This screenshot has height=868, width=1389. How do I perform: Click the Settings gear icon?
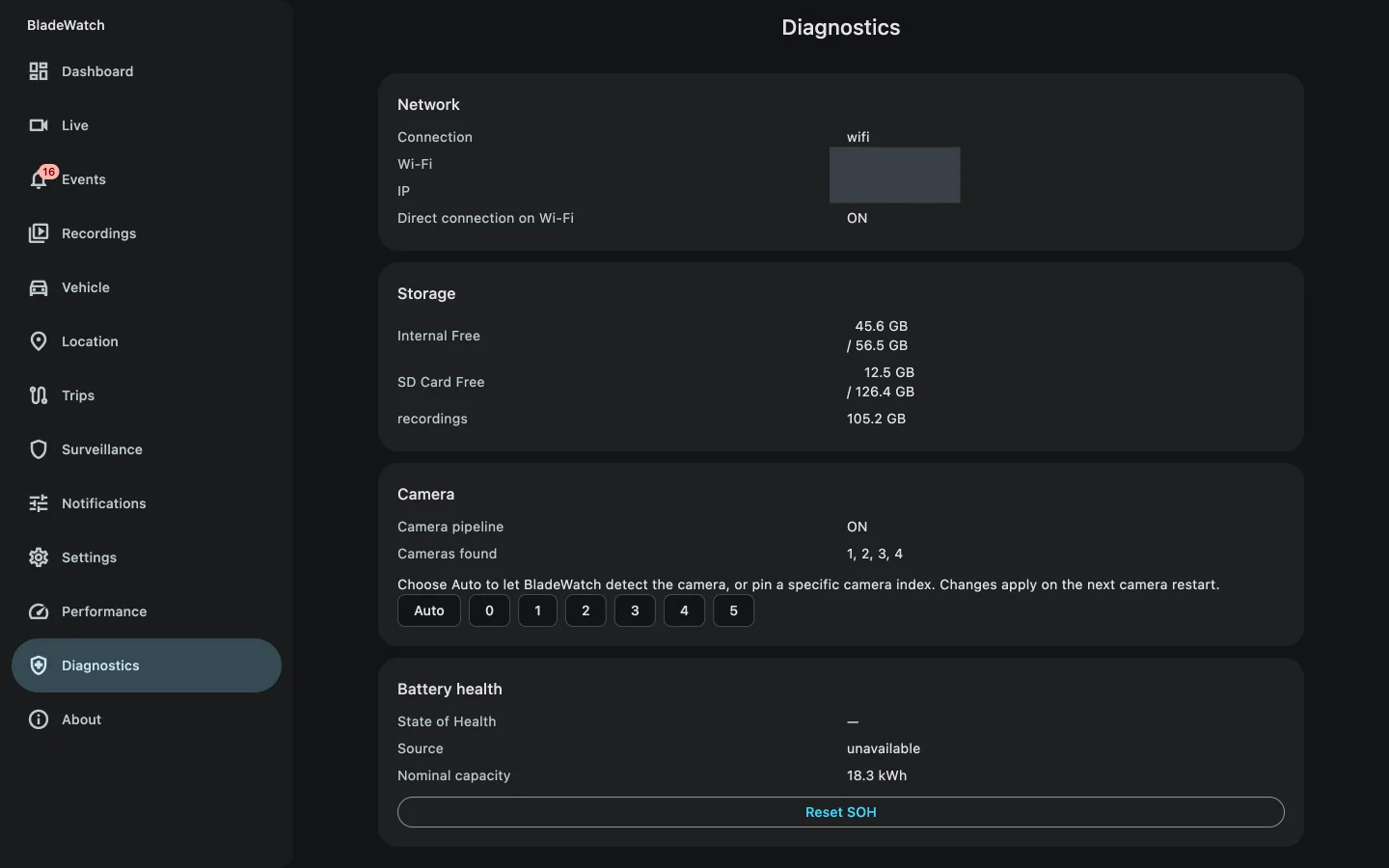click(39, 557)
